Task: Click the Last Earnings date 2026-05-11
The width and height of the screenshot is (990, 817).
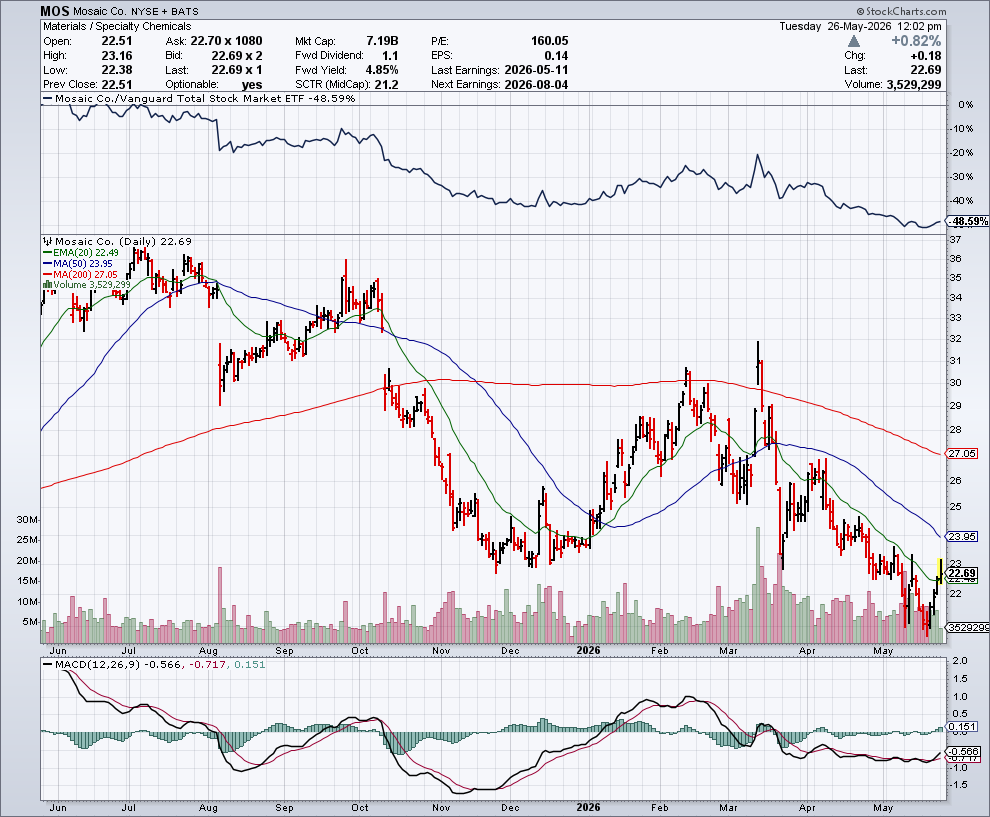Action: click(537, 70)
